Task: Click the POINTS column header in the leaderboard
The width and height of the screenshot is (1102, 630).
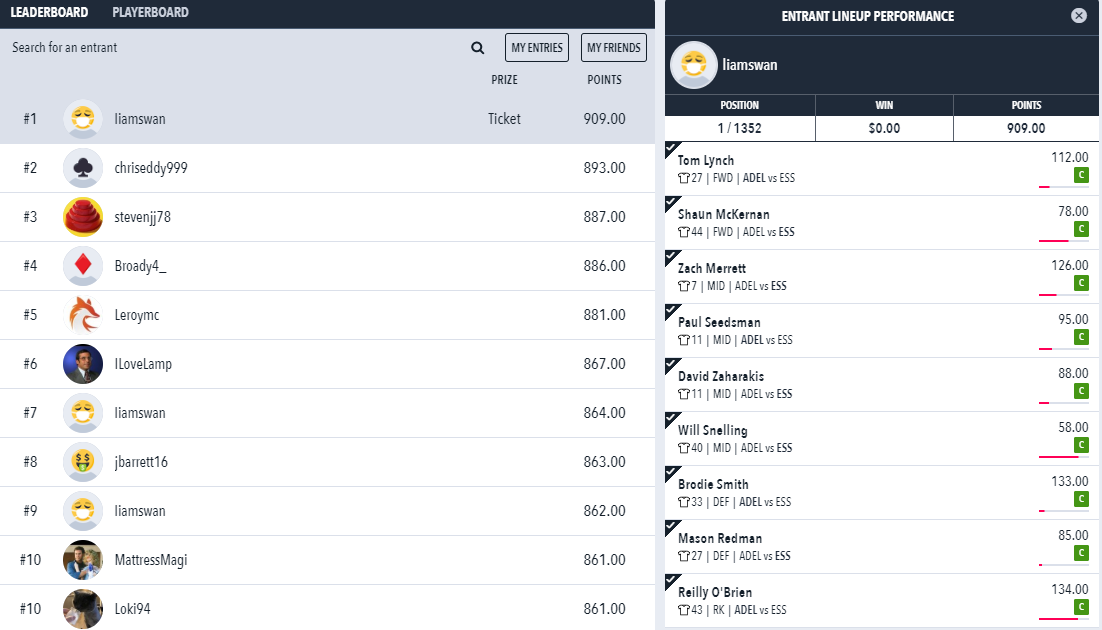Action: pos(604,79)
